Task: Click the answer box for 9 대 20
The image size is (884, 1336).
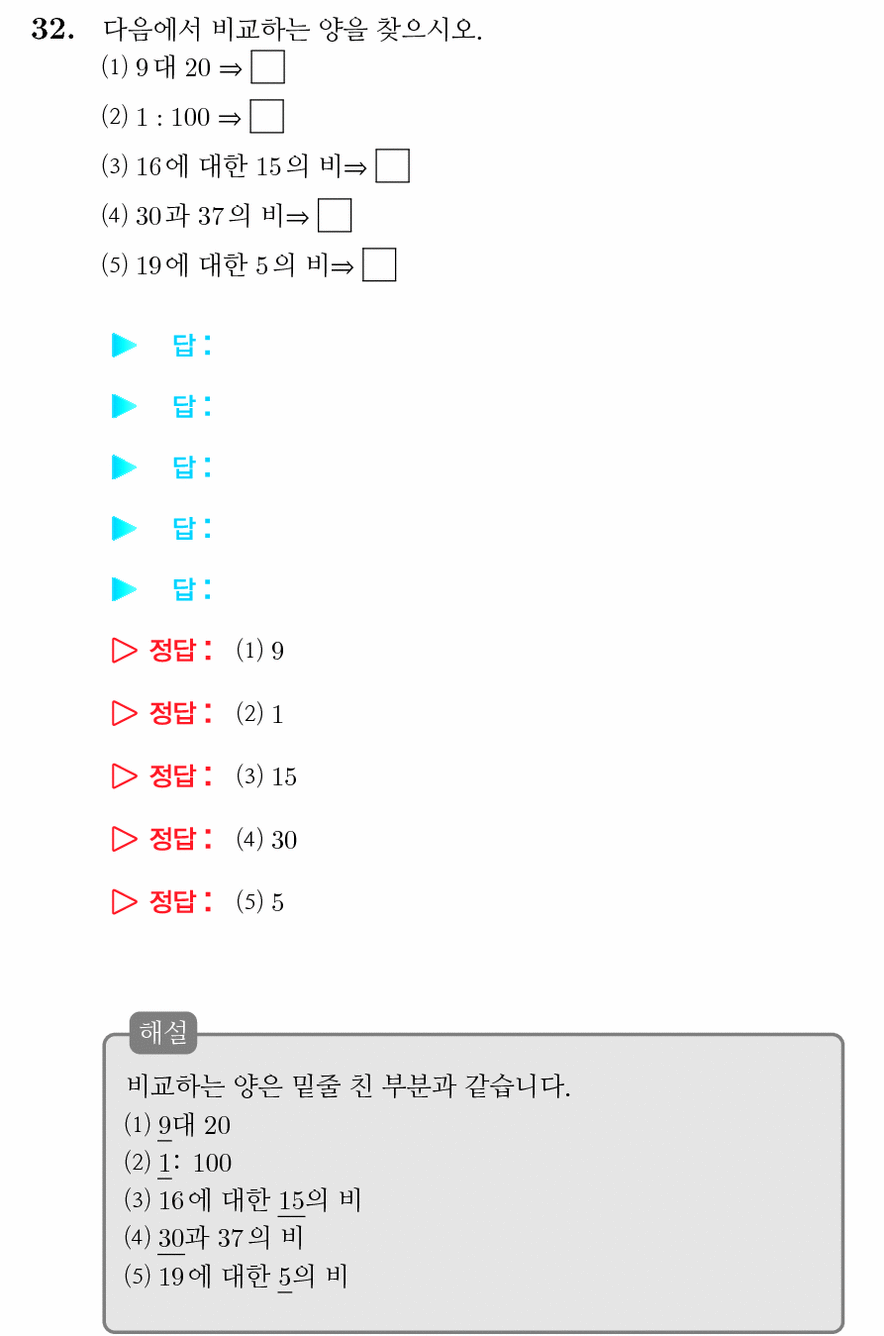Action: point(267,67)
